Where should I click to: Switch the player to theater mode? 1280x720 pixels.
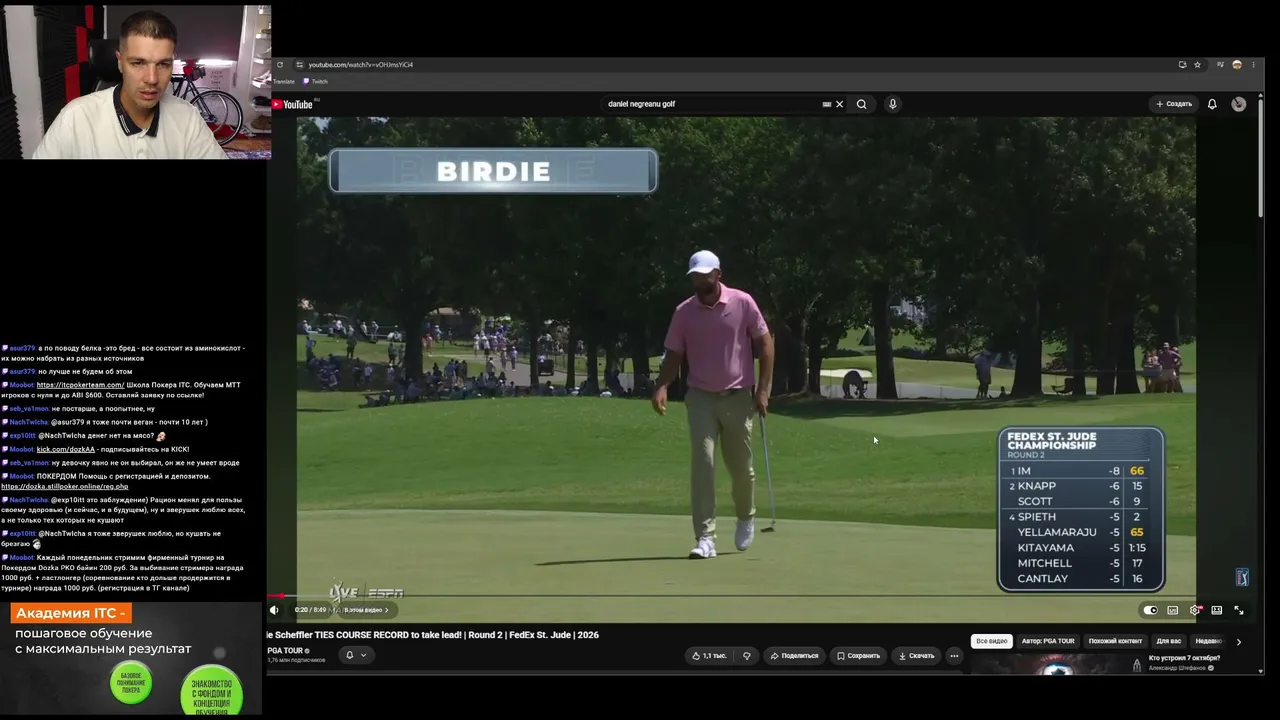click(1217, 610)
